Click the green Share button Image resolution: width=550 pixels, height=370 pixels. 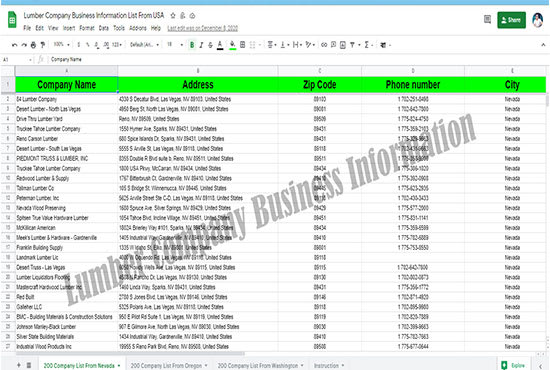coord(511,20)
